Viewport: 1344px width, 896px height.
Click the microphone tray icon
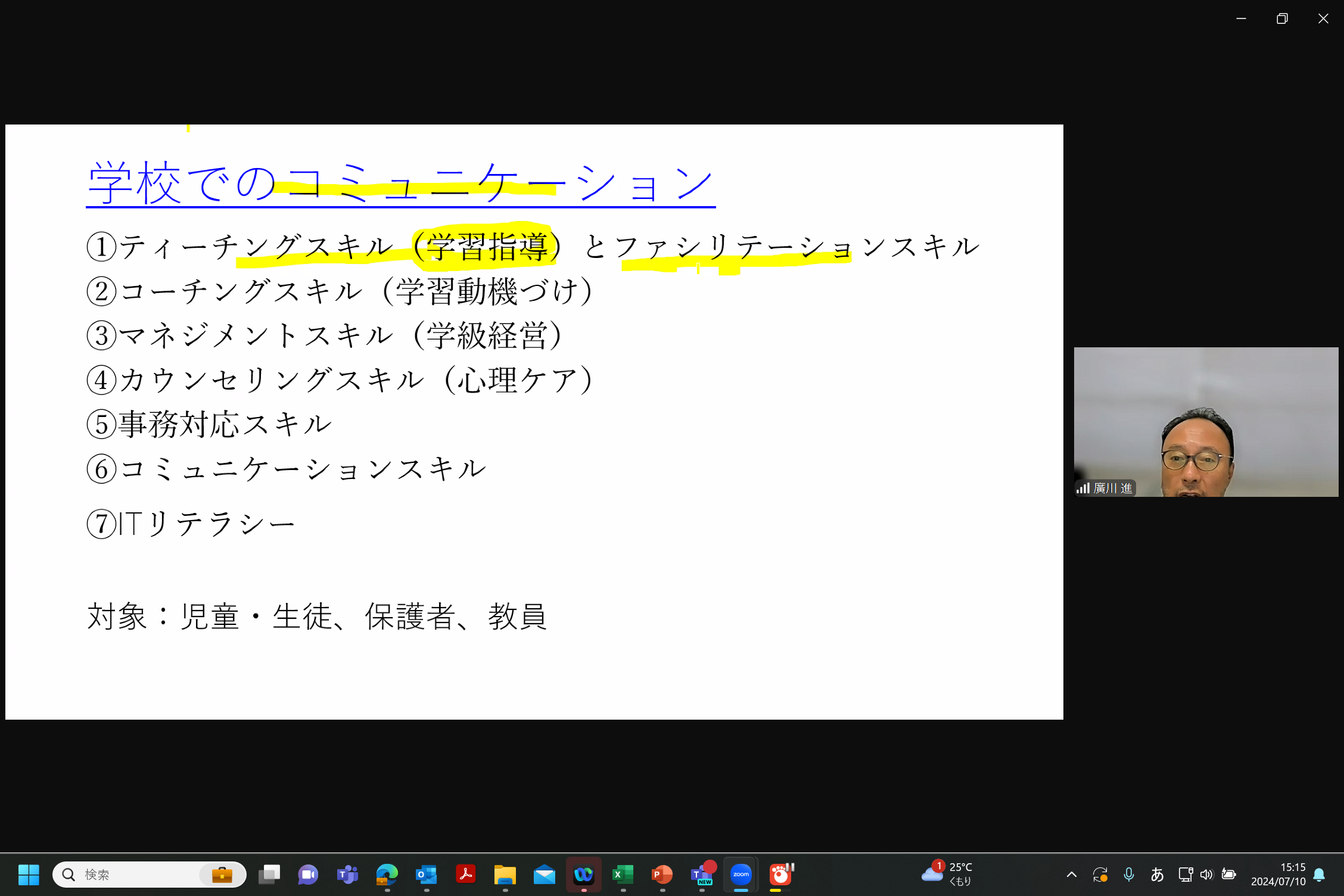tap(1128, 875)
